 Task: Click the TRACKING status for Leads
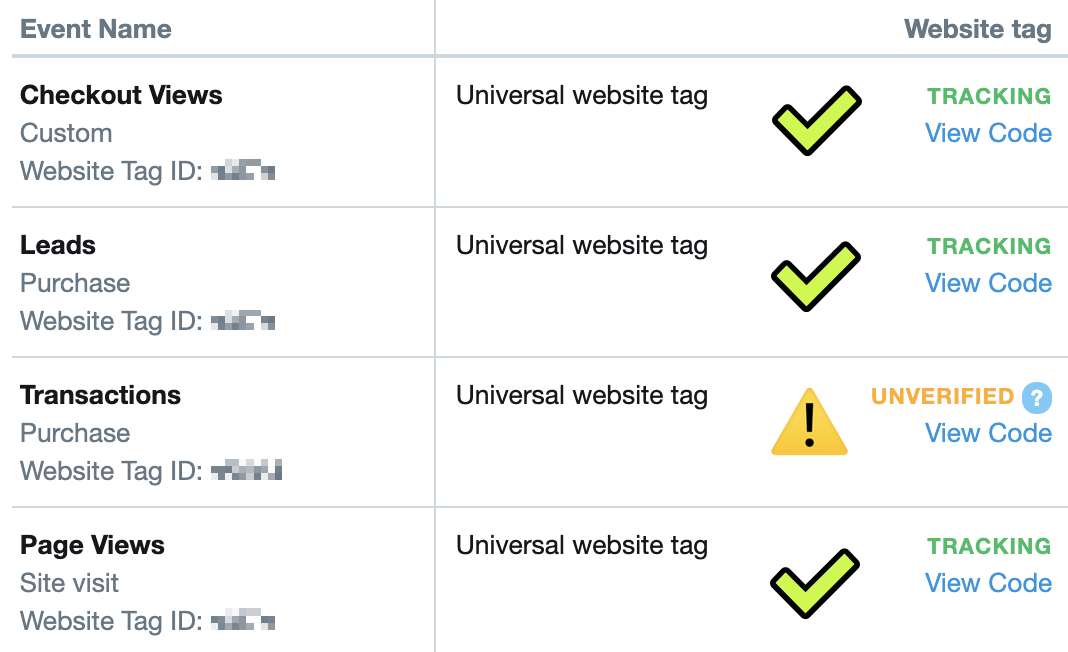point(988,246)
